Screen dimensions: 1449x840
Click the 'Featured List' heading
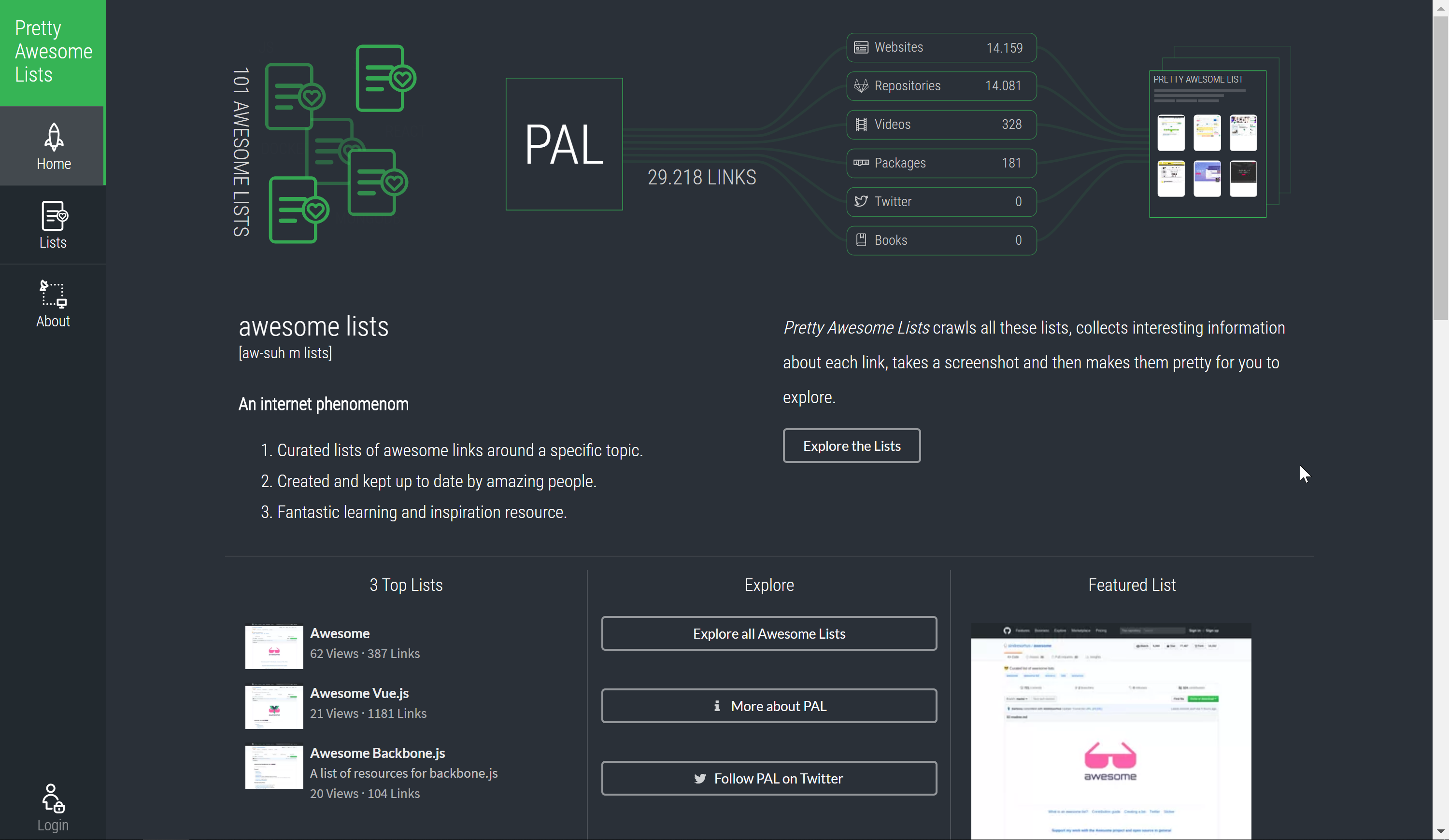coord(1132,585)
